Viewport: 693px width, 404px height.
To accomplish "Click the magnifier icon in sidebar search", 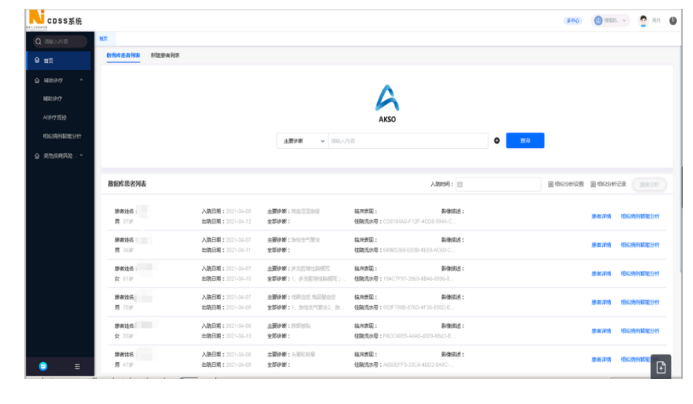I will click(38, 42).
